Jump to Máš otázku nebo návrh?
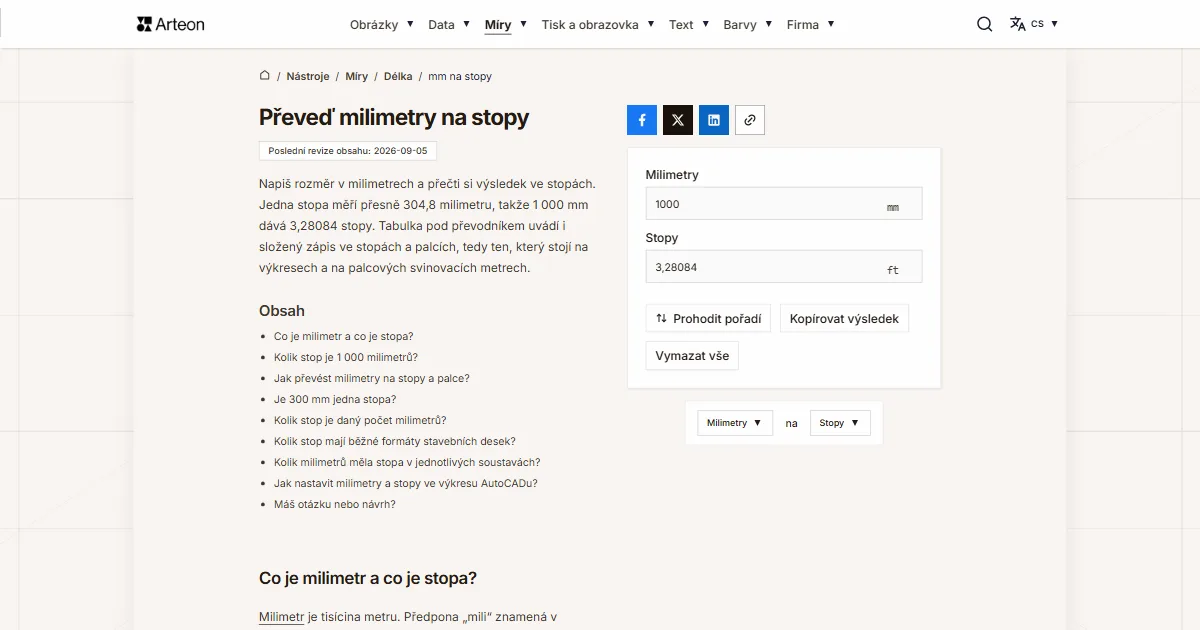 click(x=335, y=504)
